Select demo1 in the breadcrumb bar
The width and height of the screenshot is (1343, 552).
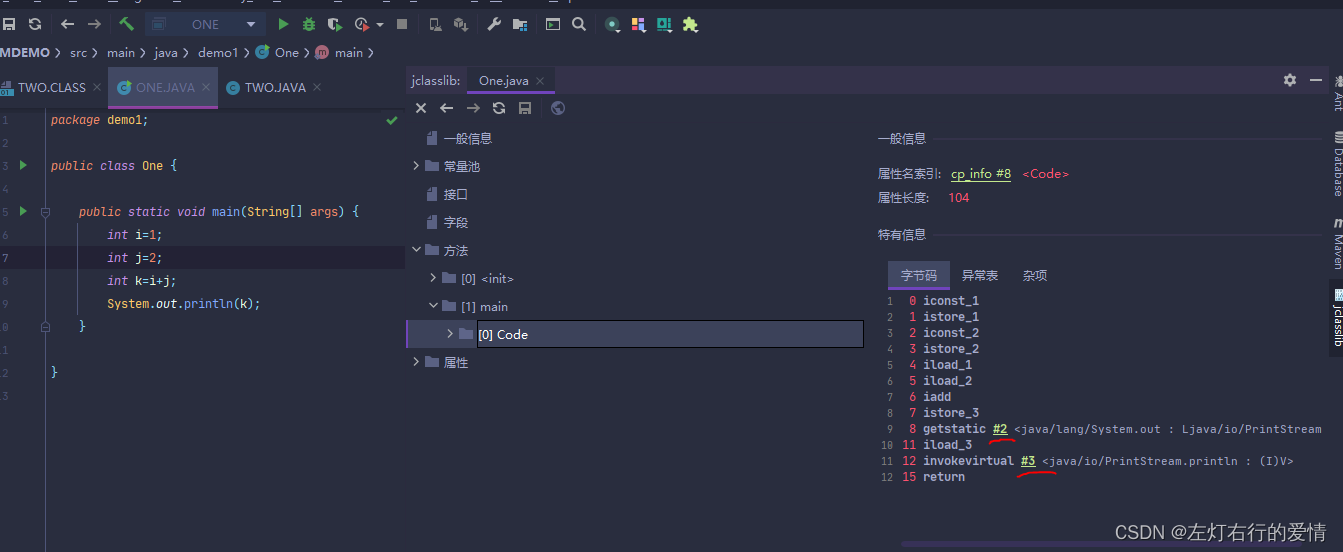(x=218, y=52)
